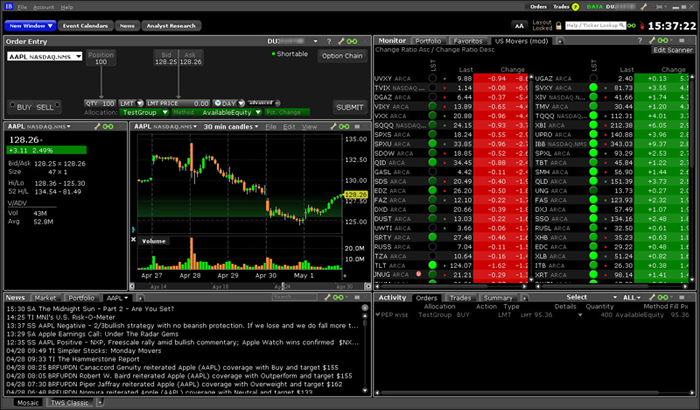This screenshot has width=700, height=410.
Task: Open the News toolbar button
Action: click(127, 26)
